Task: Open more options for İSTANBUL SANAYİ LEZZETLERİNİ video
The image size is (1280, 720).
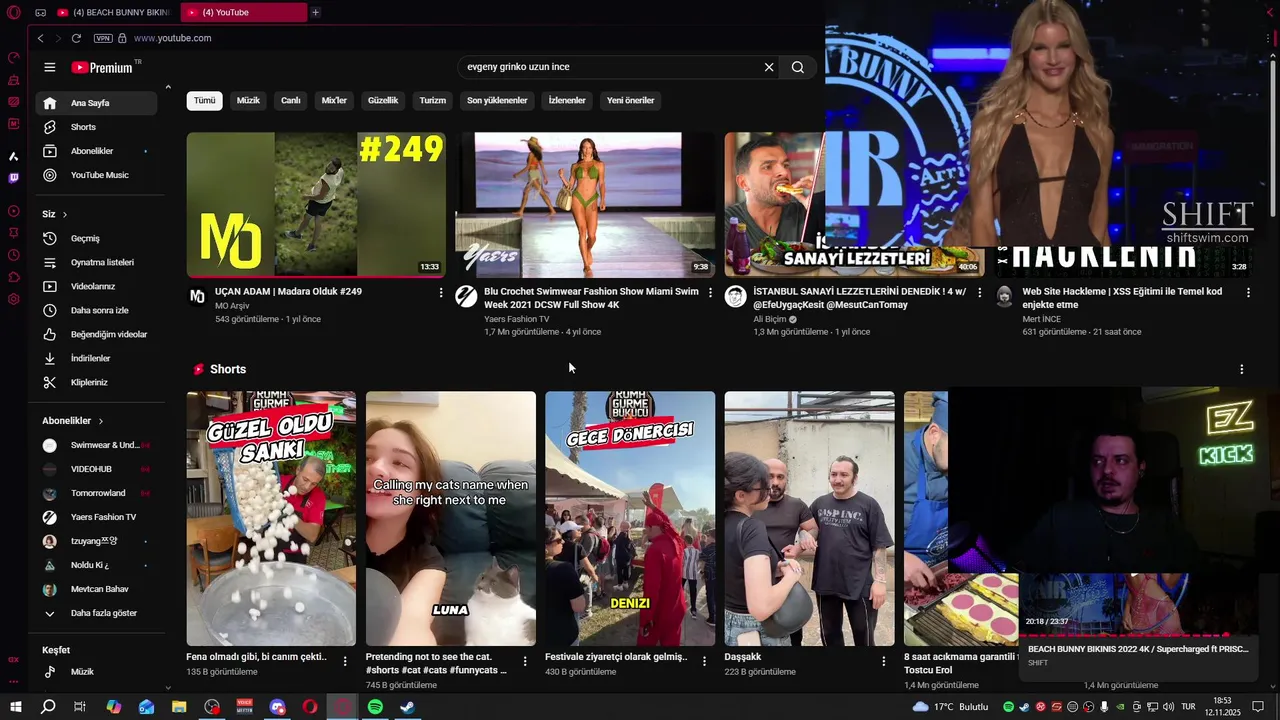Action: (x=979, y=292)
